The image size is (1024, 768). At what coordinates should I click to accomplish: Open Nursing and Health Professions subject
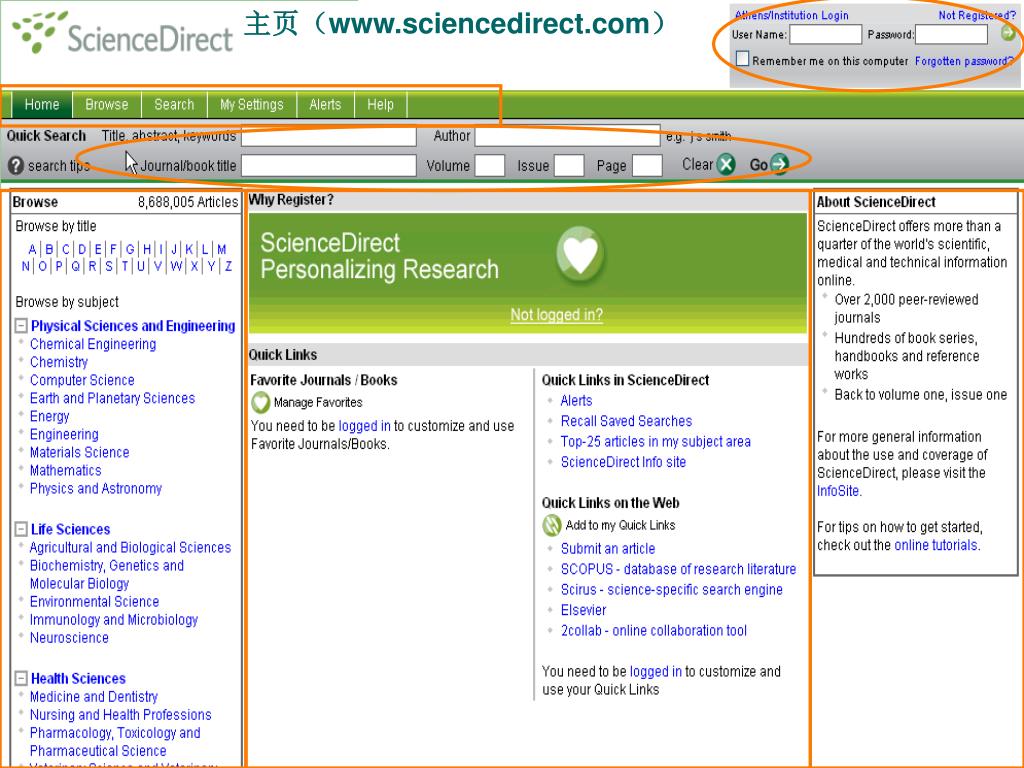(120, 714)
